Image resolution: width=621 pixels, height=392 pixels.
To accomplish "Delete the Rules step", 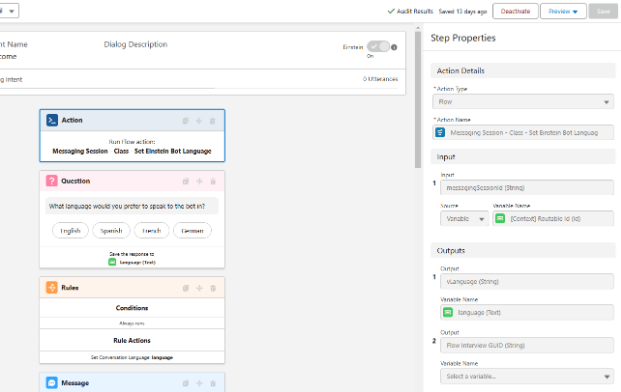I will pos(213,288).
